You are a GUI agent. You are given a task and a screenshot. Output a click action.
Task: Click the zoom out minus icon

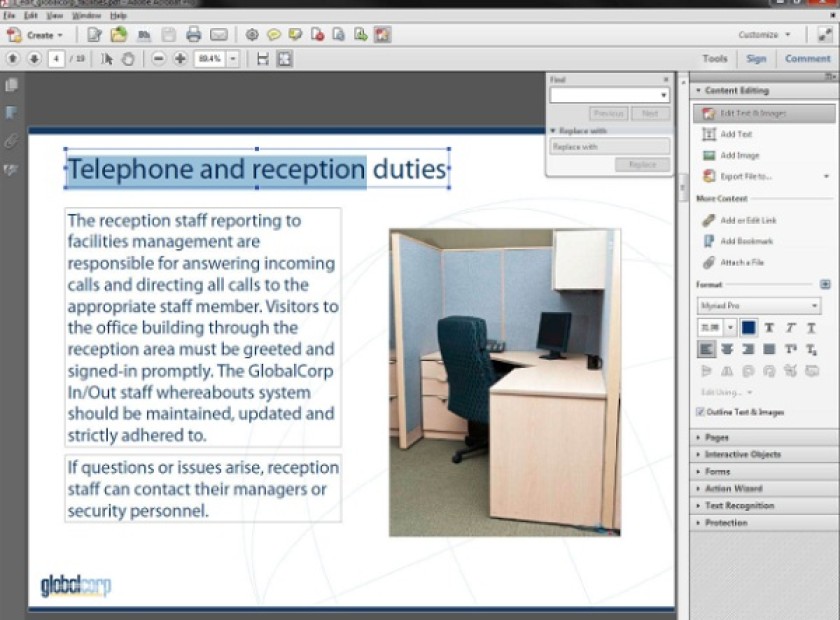pos(158,58)
